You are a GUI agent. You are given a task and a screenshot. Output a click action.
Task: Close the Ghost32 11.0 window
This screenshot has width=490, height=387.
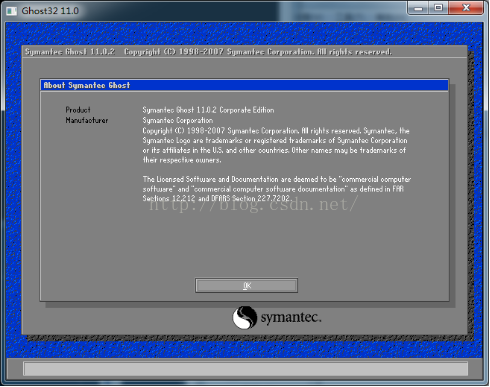pos(466,8)
